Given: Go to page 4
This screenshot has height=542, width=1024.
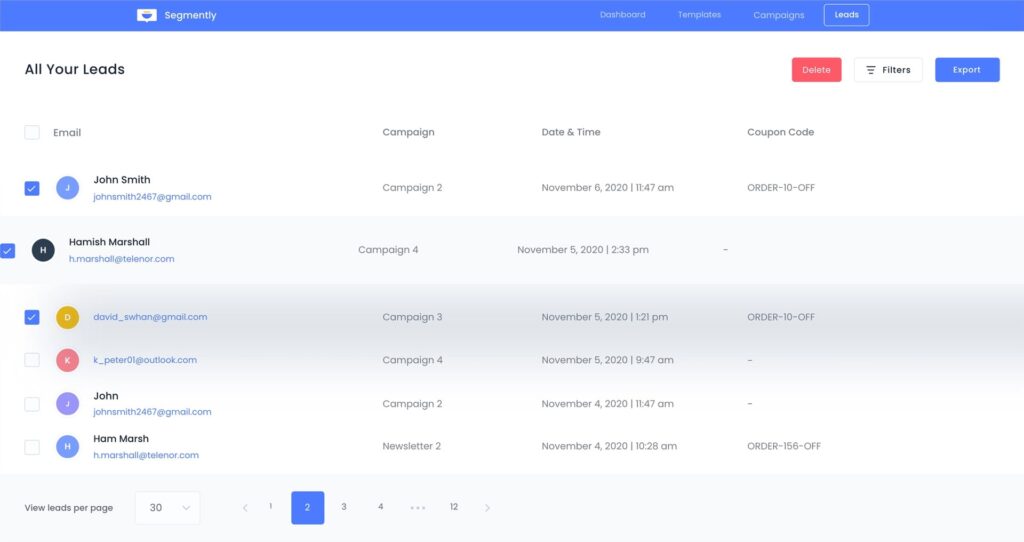Looking at the screenshot, I should (381, 507).
